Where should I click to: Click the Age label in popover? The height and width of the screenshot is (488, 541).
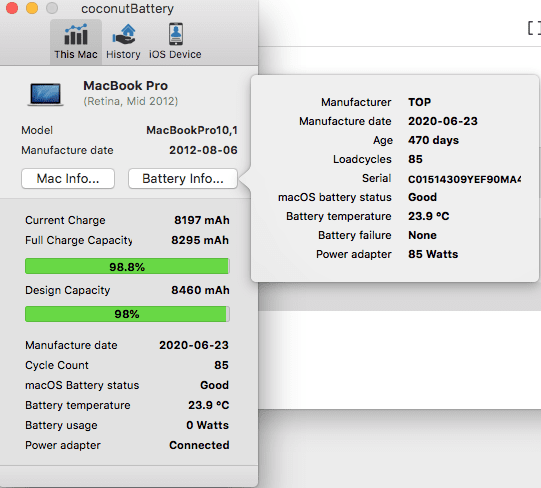pyautogui.click(x=383, y=140)
